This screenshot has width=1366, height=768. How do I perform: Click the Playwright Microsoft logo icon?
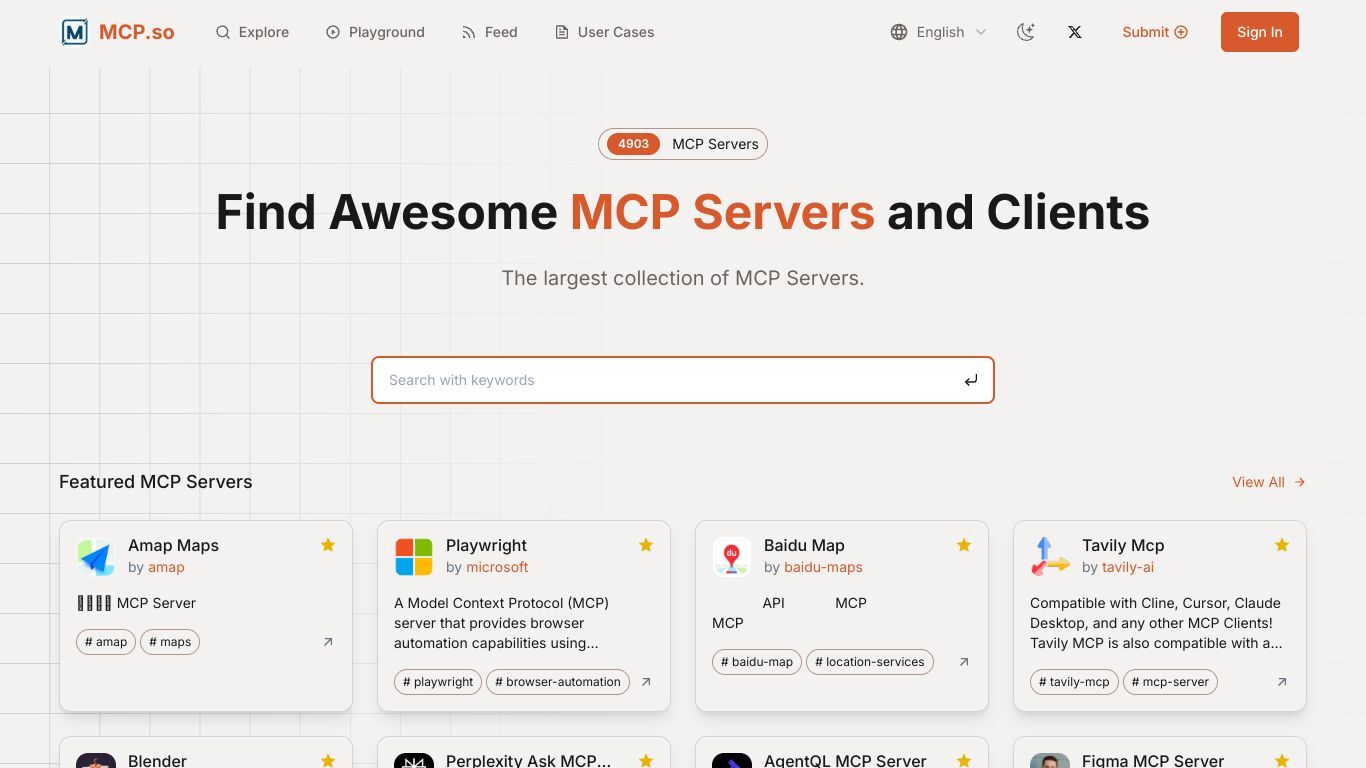click(414, 557)
